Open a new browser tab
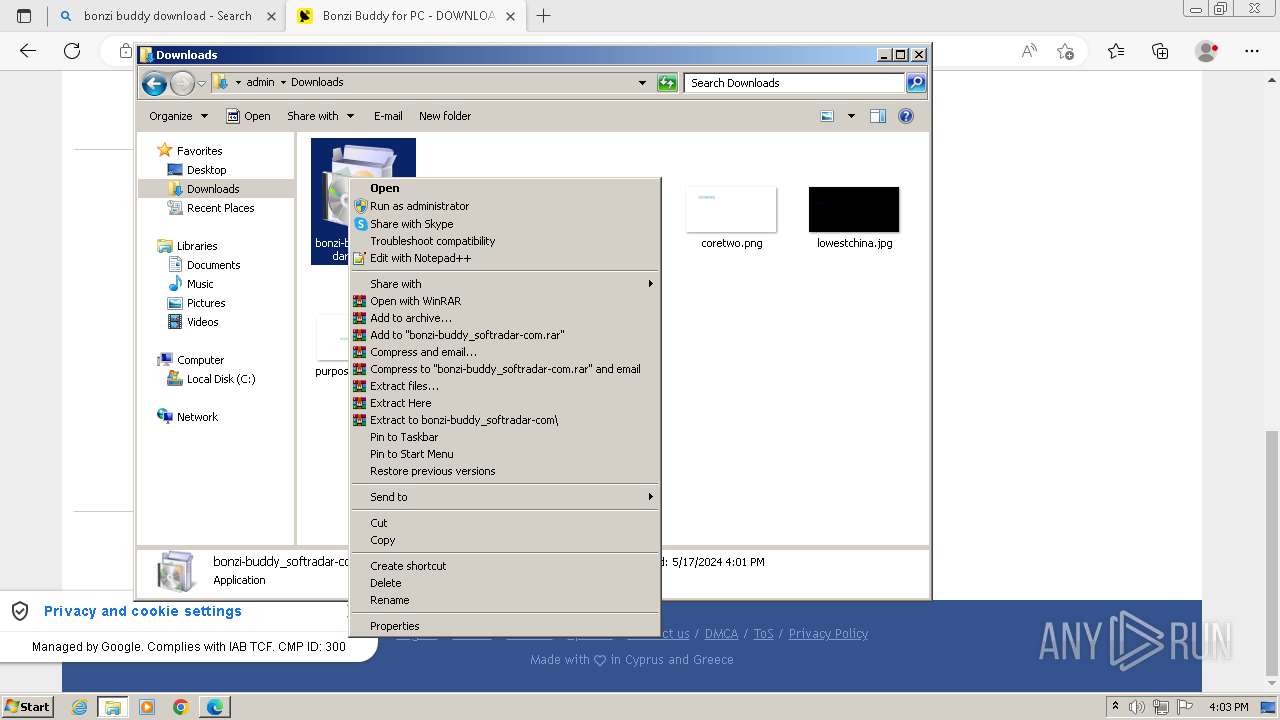The width and height of the screenshot is (1280, 720). [544, 16]
